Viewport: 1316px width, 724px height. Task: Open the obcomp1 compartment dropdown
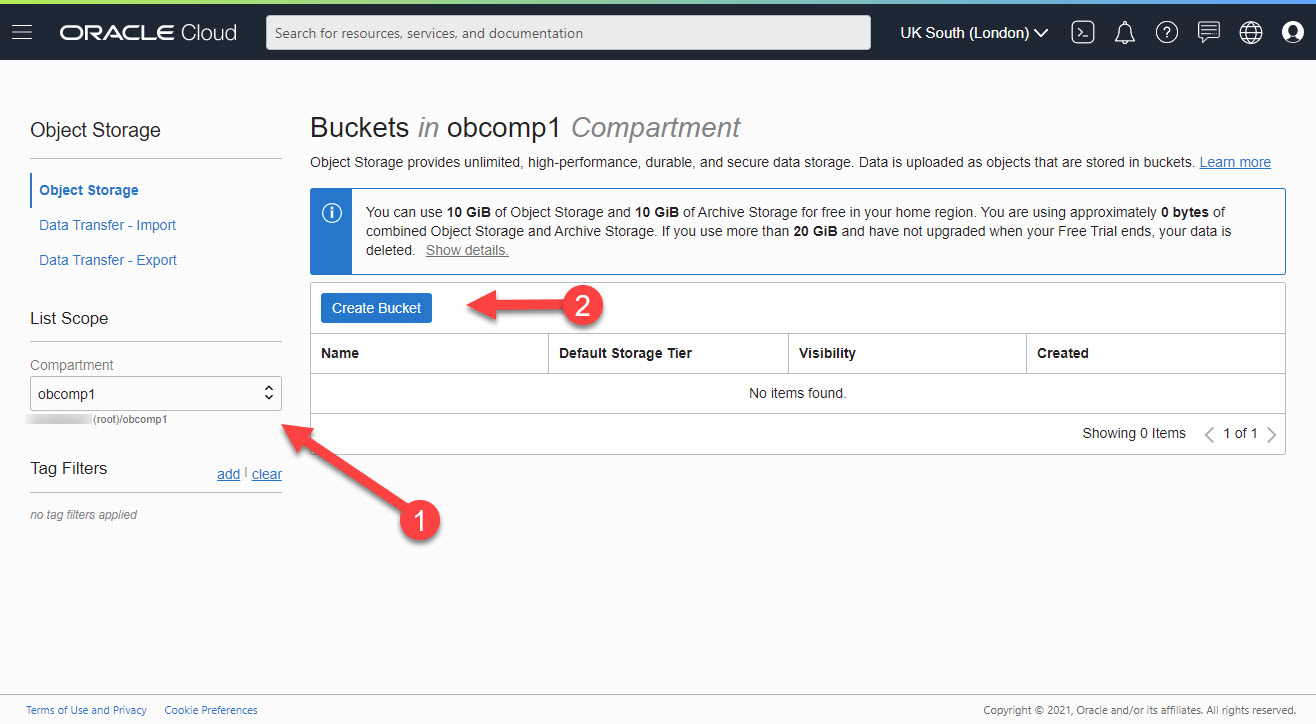click(156, 394)
